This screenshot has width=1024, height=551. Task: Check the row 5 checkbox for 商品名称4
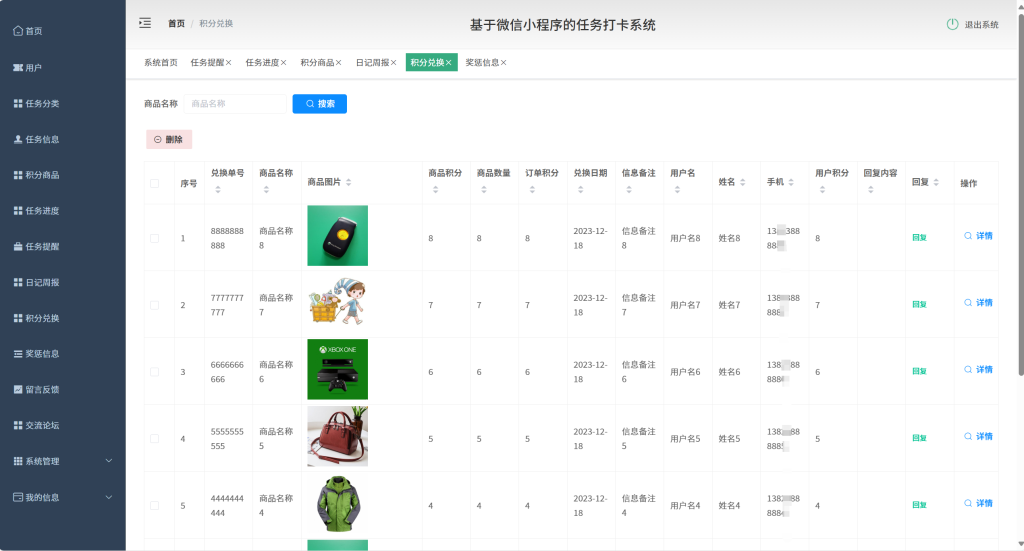click(155, 505)
